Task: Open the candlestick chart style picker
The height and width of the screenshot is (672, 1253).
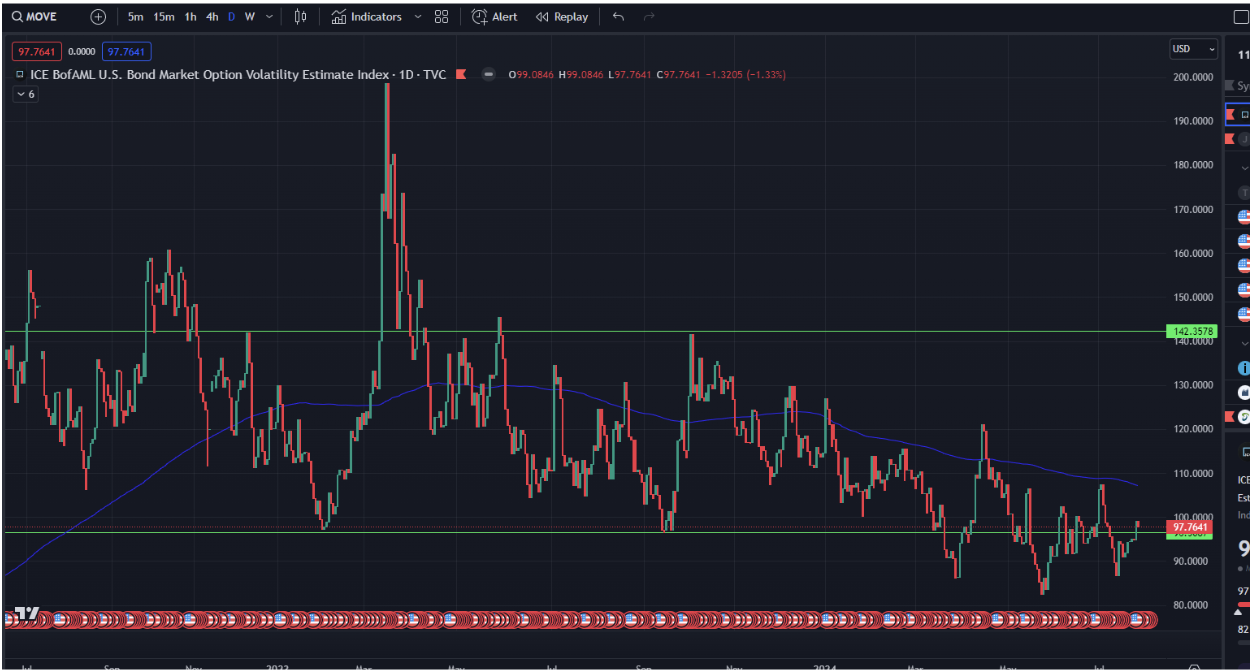Action: pyautogui.click(x=300, y=17)
